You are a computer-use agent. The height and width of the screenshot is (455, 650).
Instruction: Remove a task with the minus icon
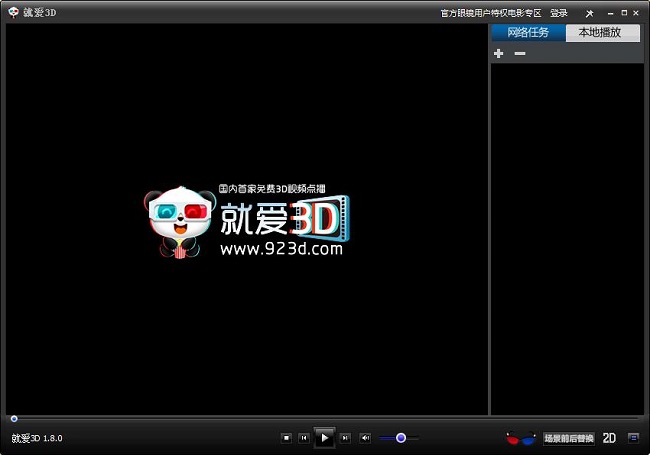click(x=519, y=53)
